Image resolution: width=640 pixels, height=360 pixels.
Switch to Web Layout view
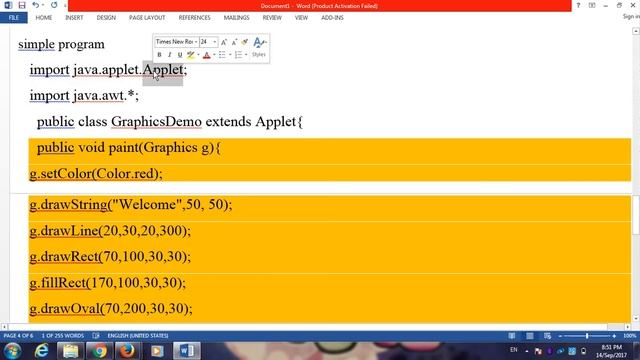pyautogui.click(x=547, y=336)
